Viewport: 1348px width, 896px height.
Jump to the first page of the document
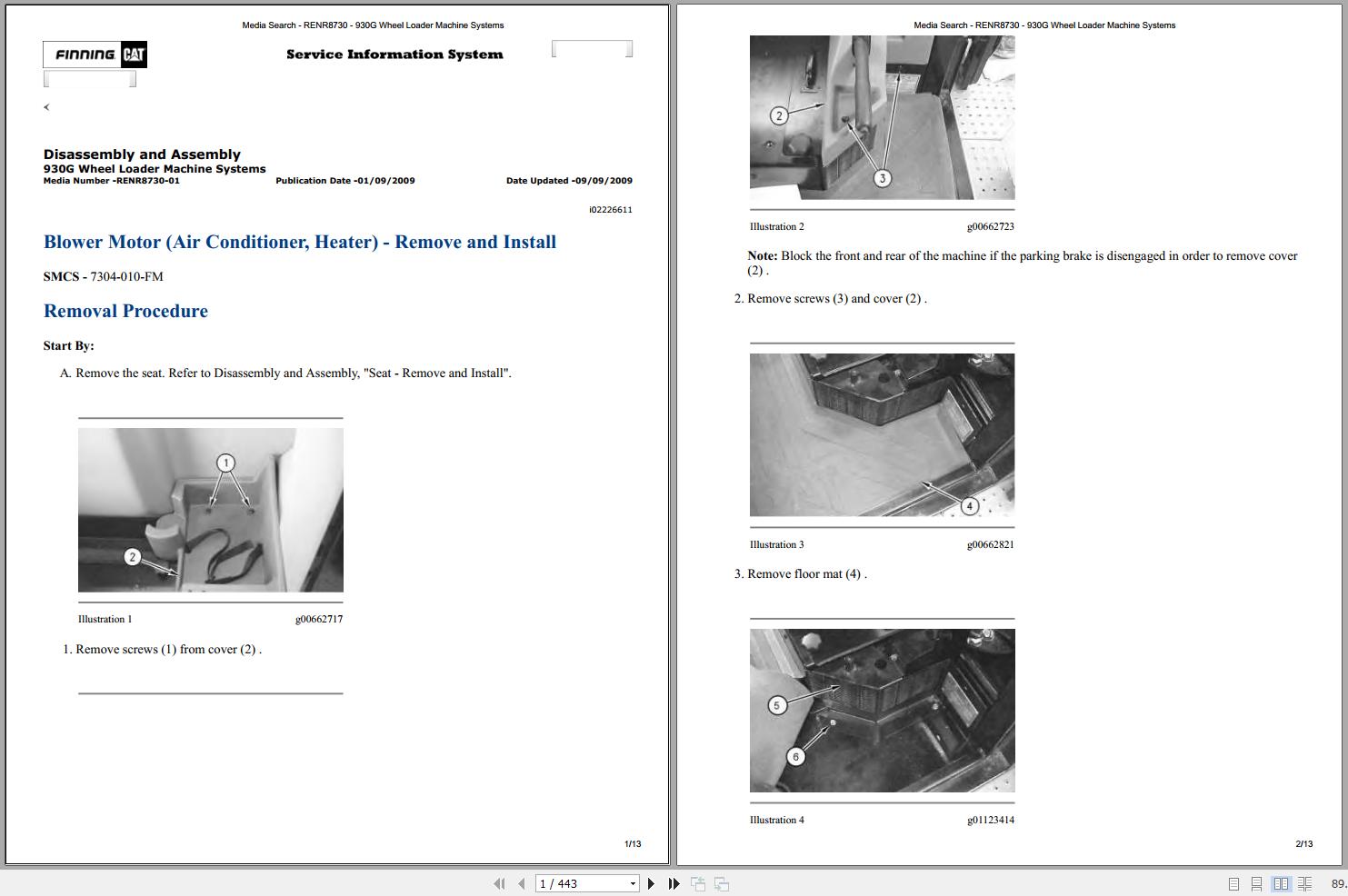499,883
